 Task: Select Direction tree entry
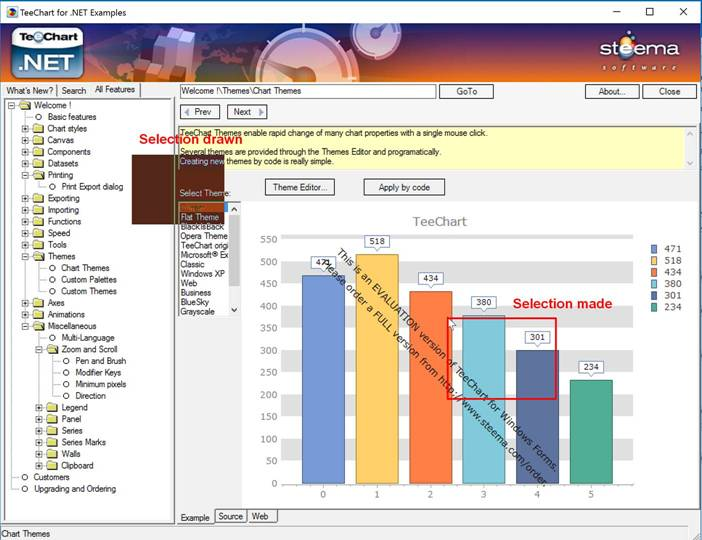(x=90, y=396)
